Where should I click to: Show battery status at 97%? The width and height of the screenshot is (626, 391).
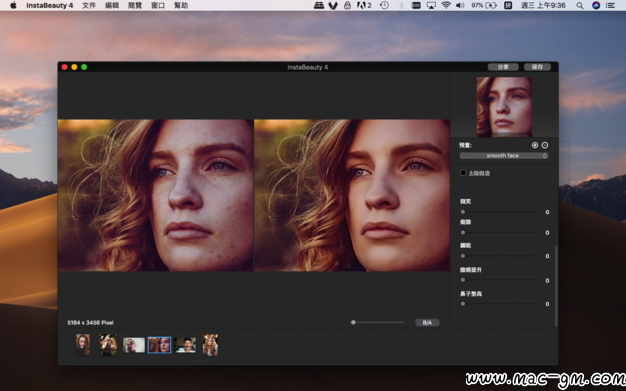(484, 5)
